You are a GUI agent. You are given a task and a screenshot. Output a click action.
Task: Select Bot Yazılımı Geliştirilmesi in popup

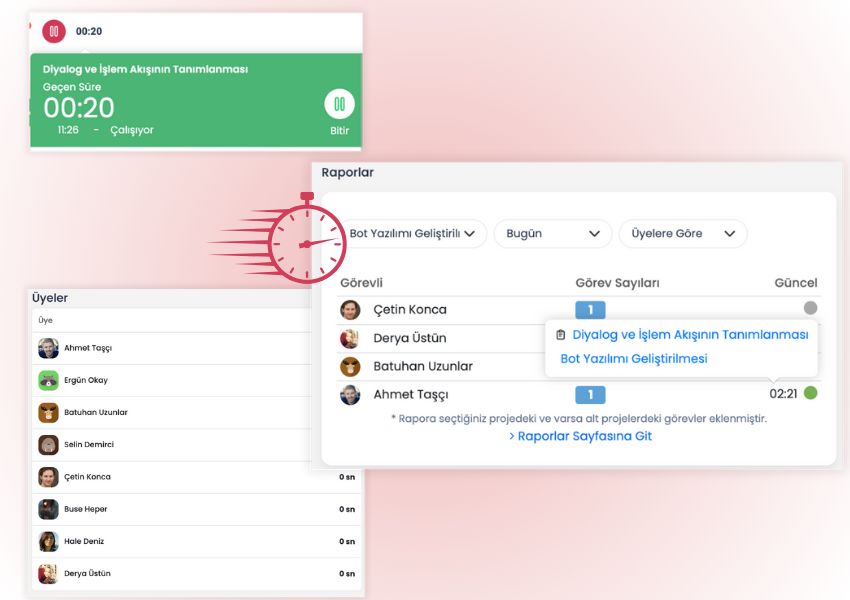[634, 359]
